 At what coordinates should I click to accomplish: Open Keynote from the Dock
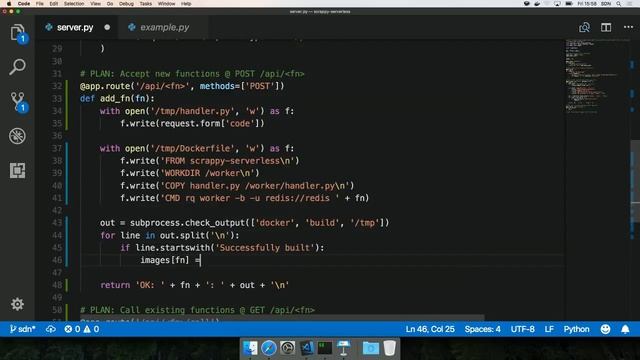[x=344, y=348]
